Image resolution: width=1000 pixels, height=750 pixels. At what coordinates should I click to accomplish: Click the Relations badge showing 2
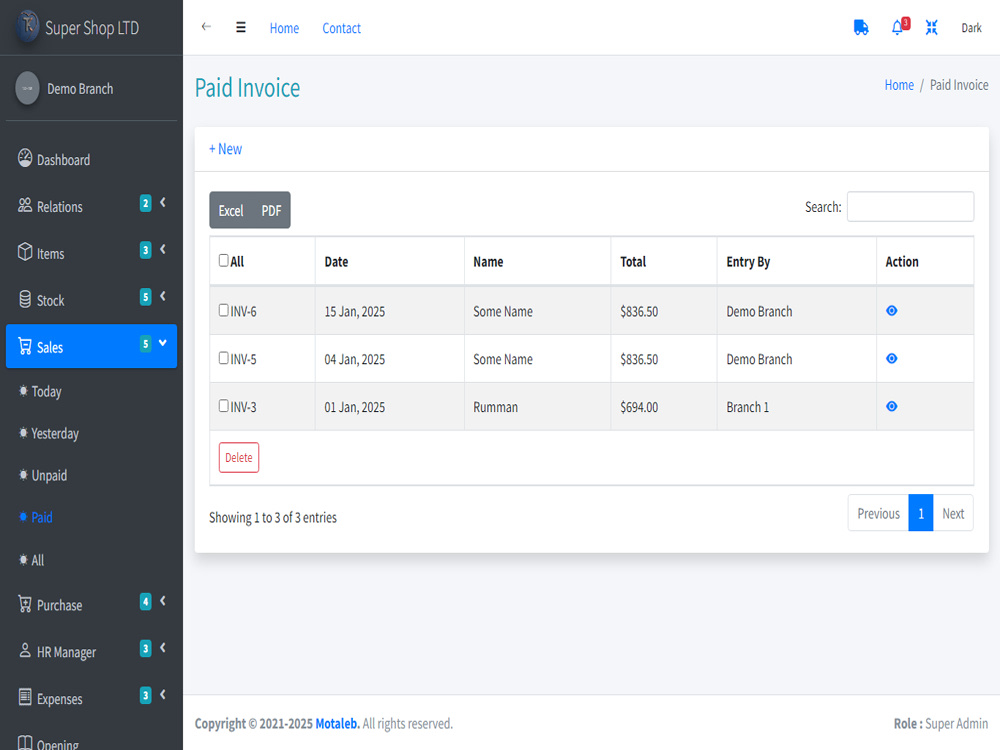coord(145,203)
